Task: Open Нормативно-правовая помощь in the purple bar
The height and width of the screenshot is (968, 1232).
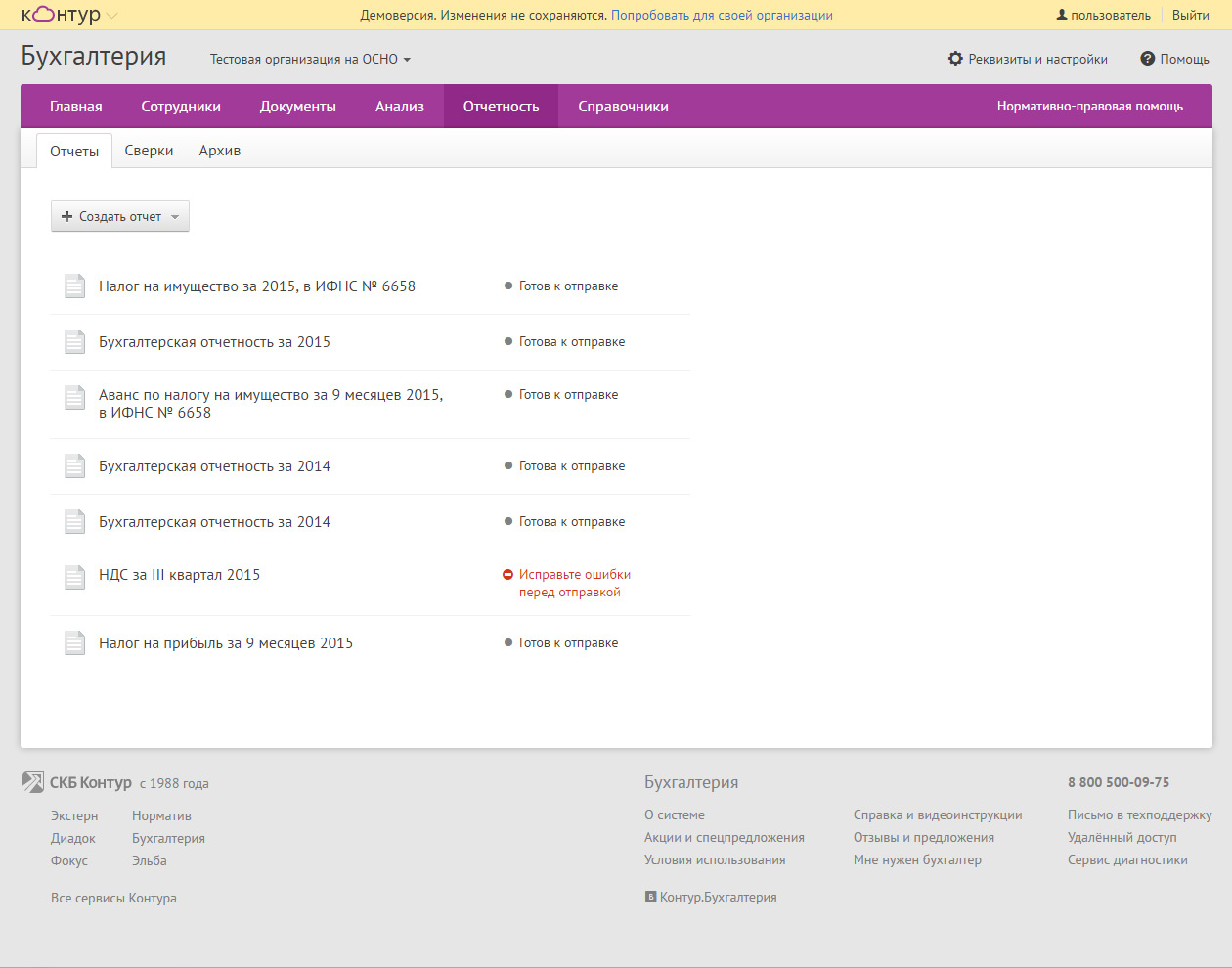Action: [x=1089, y=107]
